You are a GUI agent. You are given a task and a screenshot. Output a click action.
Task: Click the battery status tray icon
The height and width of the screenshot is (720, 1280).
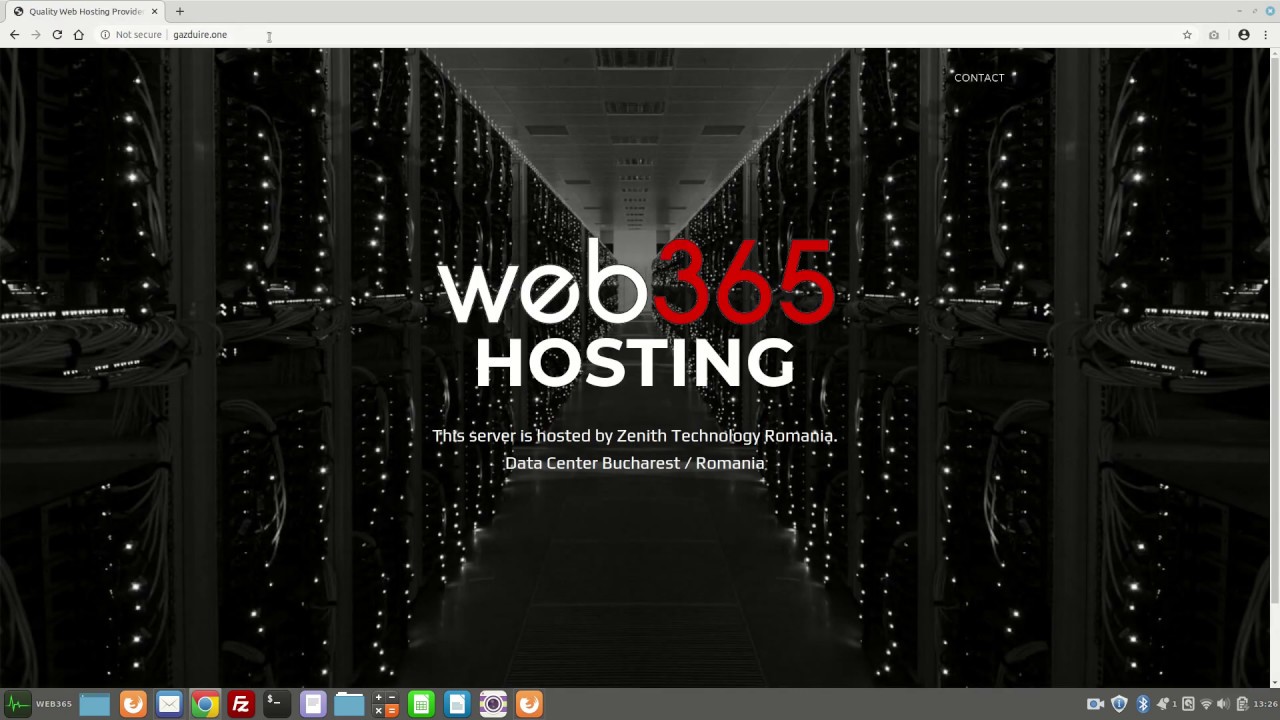point(1242,704)
